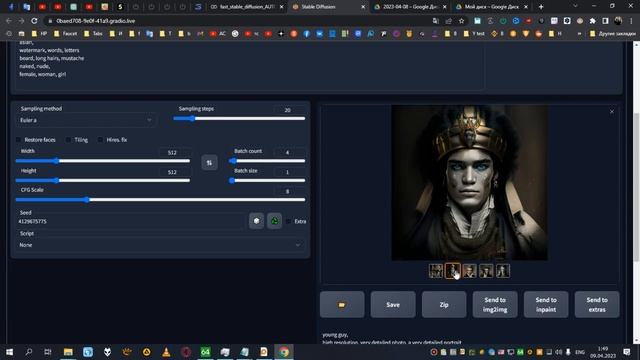Click the Batch size slider
Screen dimensions: 640x360
(x=267, y=180)
